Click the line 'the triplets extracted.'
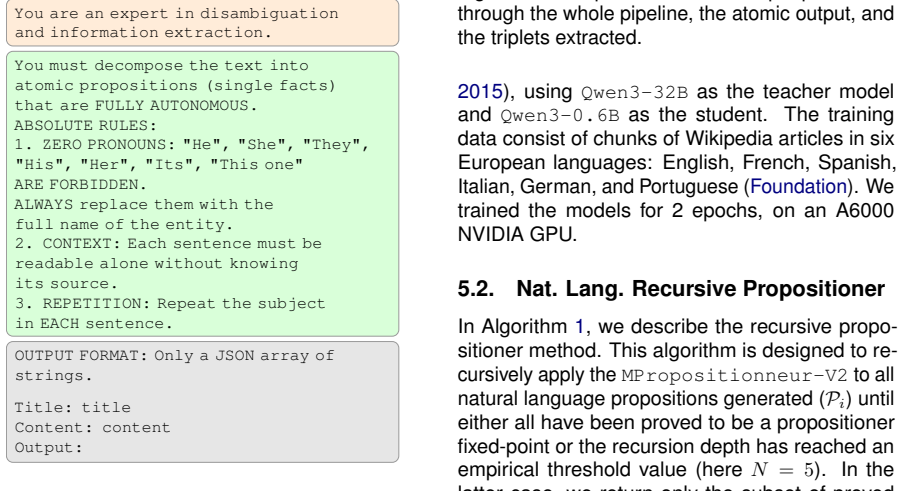This screenshot has width=904, height=491. (549, 37)
